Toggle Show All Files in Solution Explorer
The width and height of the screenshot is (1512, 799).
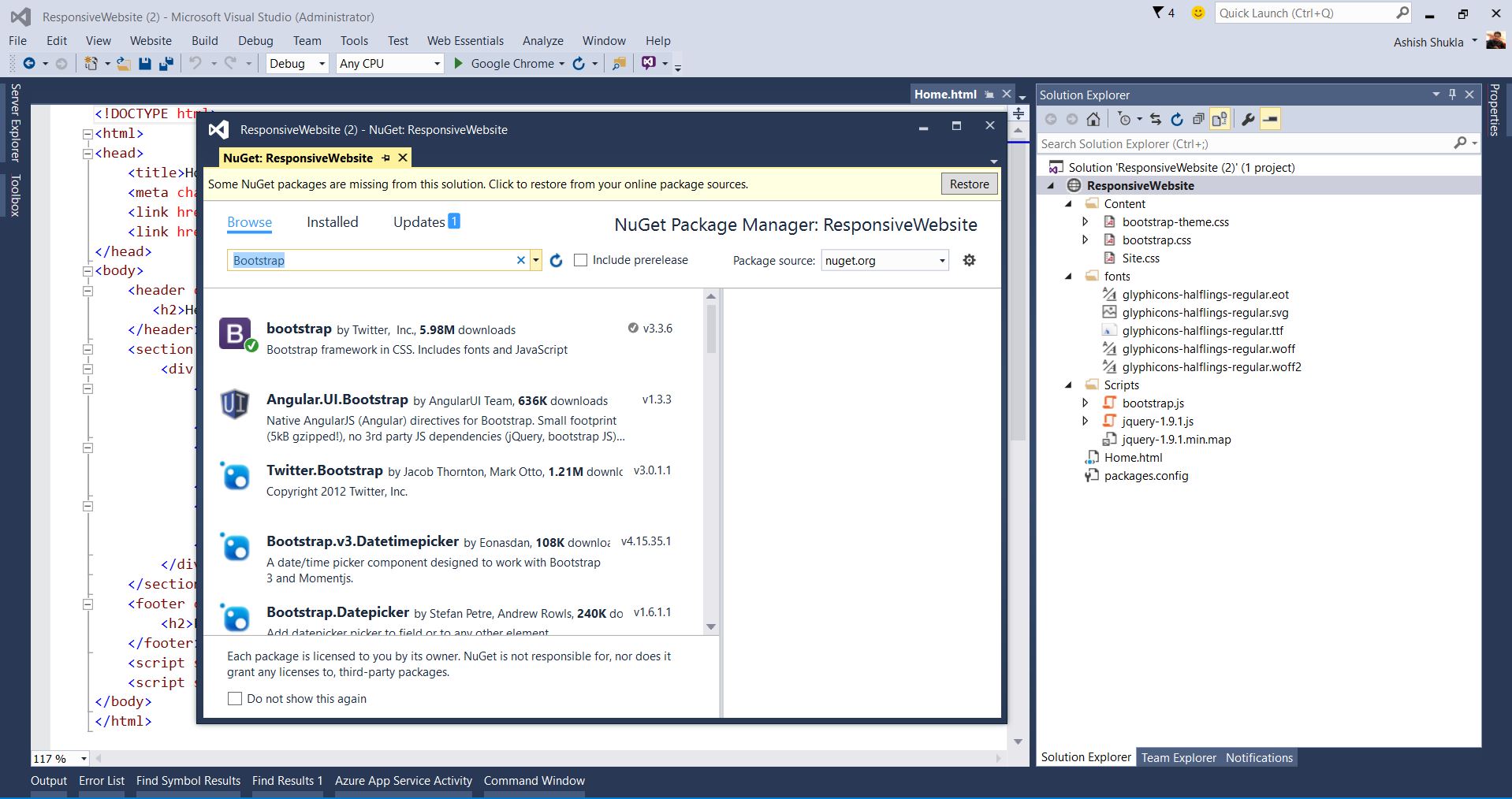click(x=1220, y=119)
